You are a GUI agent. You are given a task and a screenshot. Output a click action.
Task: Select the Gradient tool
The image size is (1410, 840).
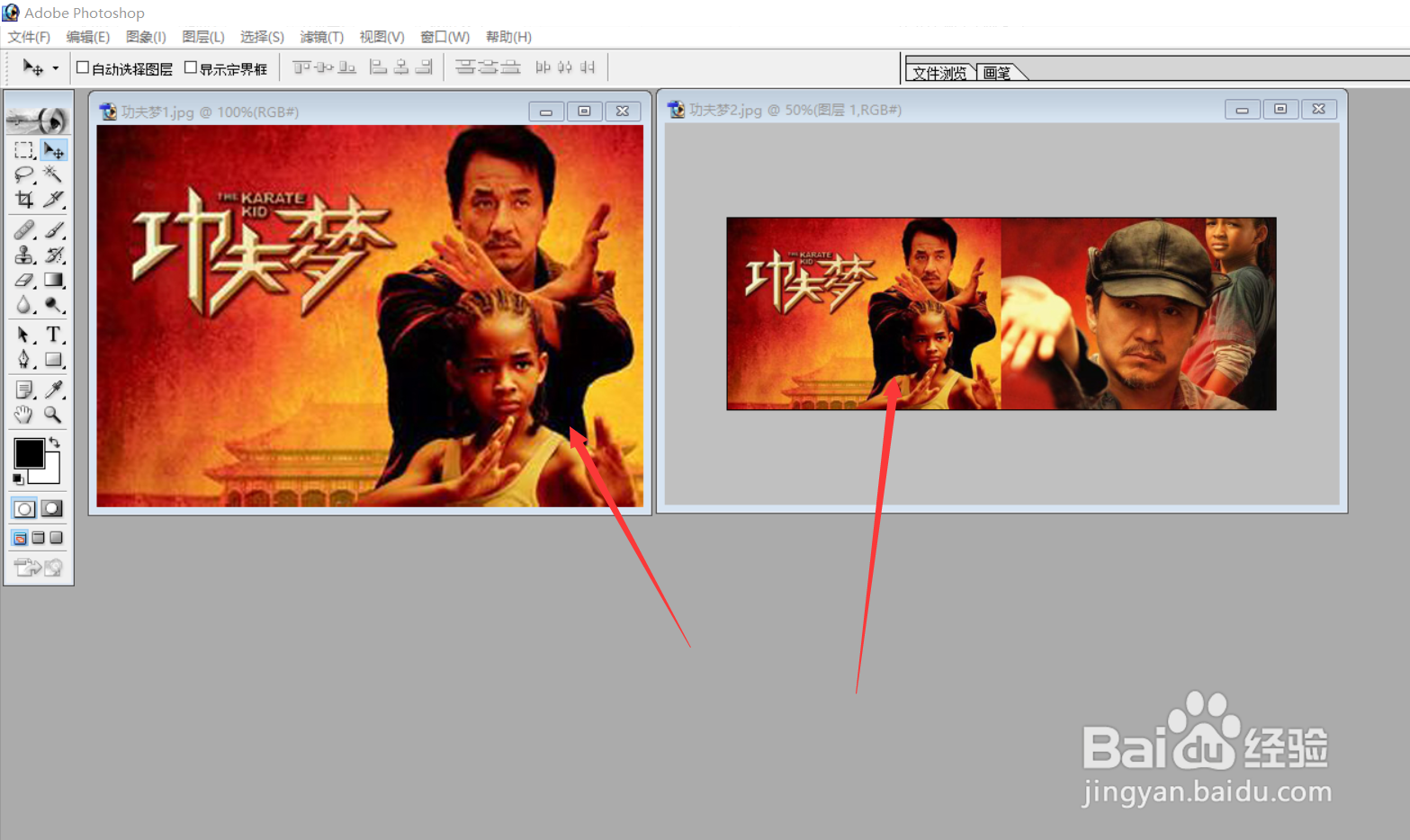54,281
